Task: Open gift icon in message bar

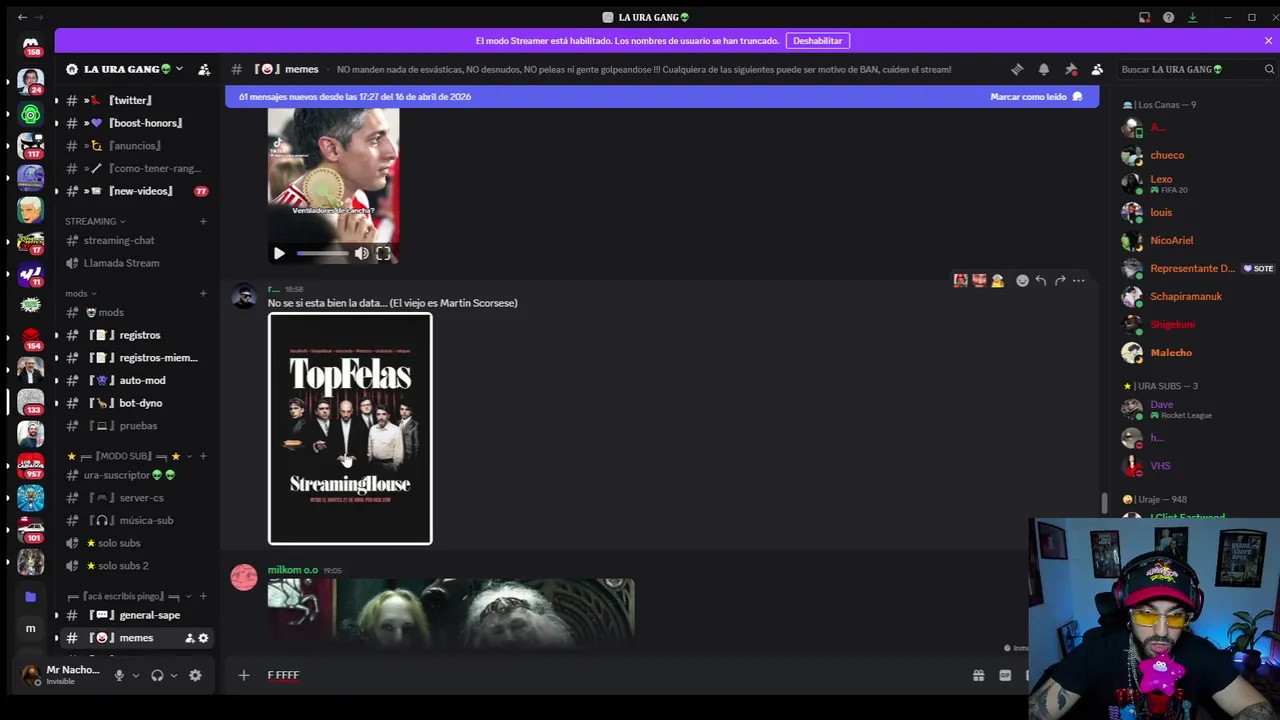Action: click(x=978, y=675)
